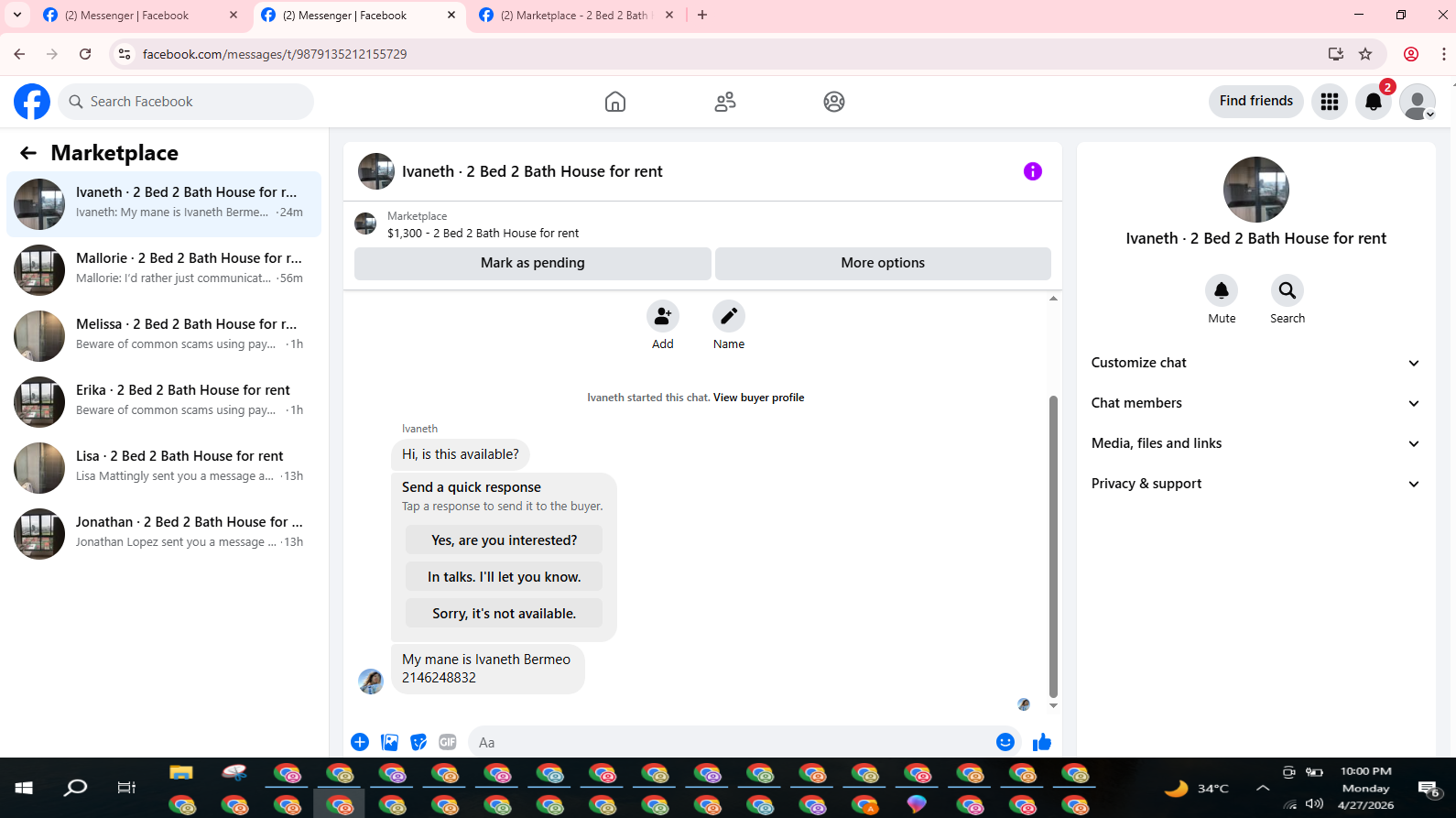The height and width of the screenshot is (818, 1456).
Task: Open the account profile avatar menu
Action: tap(1418, 102)
